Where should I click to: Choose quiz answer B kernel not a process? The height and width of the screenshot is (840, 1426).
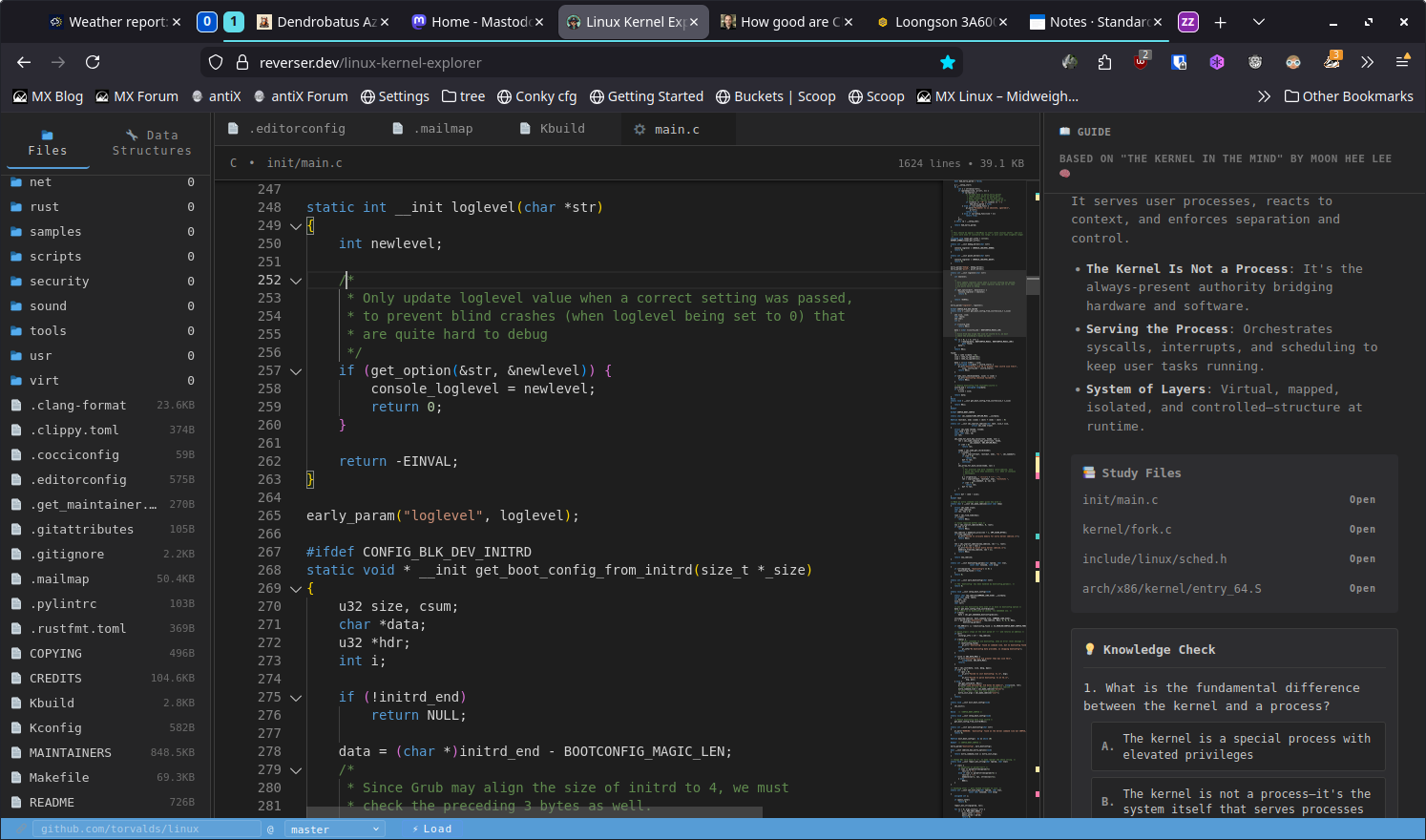(1237, 801)
